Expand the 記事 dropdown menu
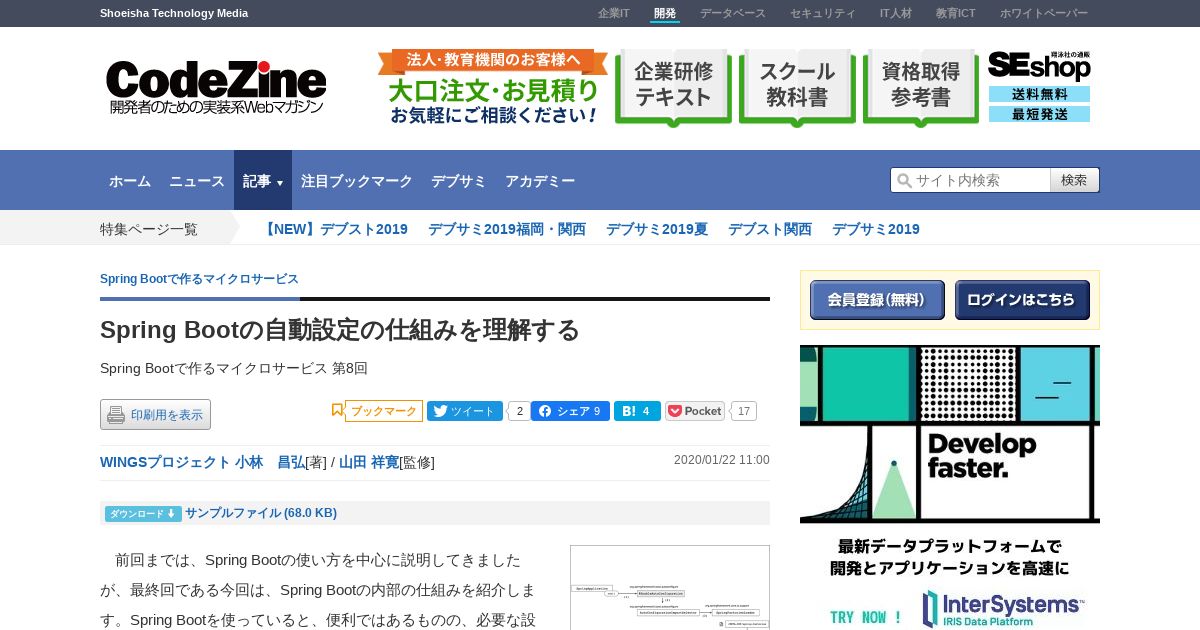 [263, 180]
